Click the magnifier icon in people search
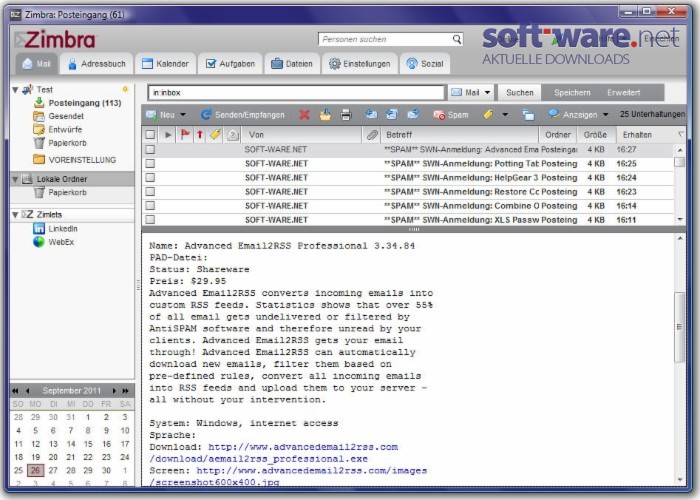Viewport: 700px width, 500px height. pos(457,39)
